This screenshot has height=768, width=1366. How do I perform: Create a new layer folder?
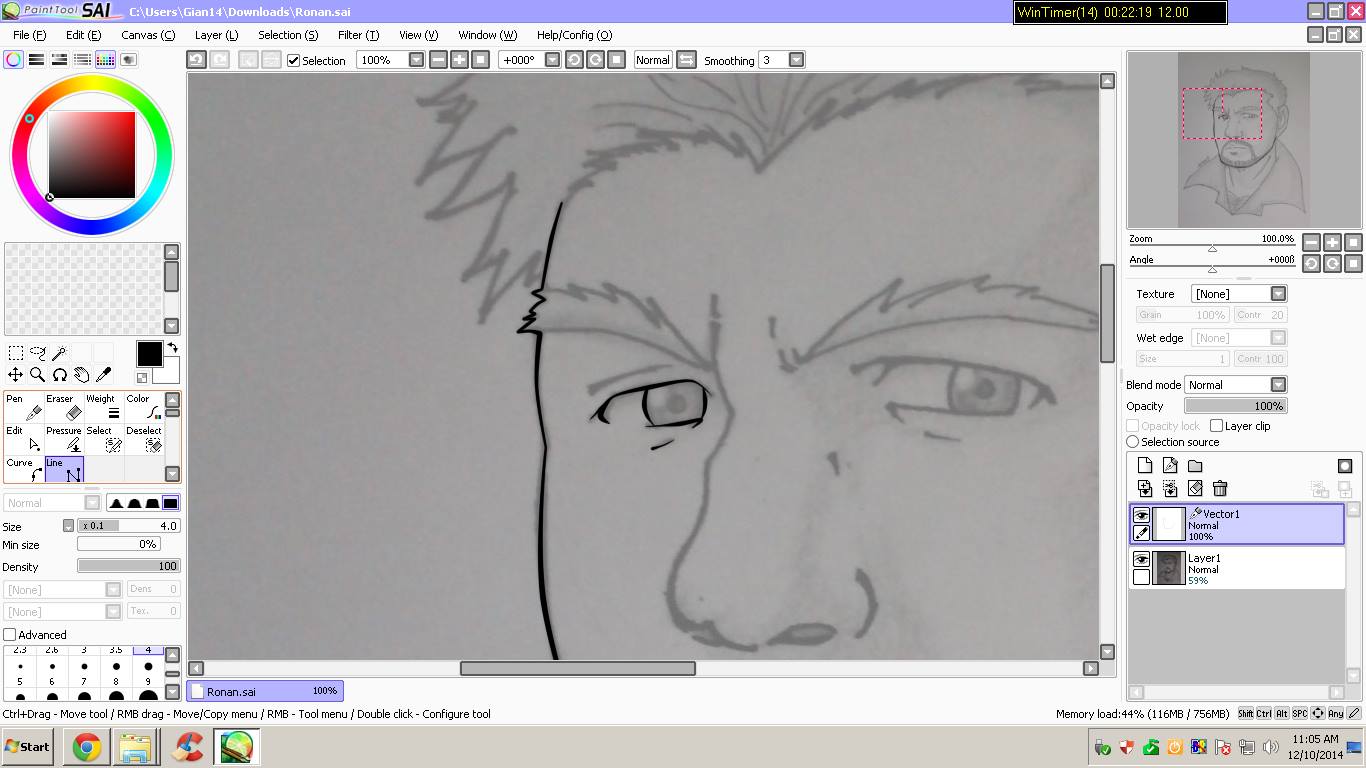1195,466
